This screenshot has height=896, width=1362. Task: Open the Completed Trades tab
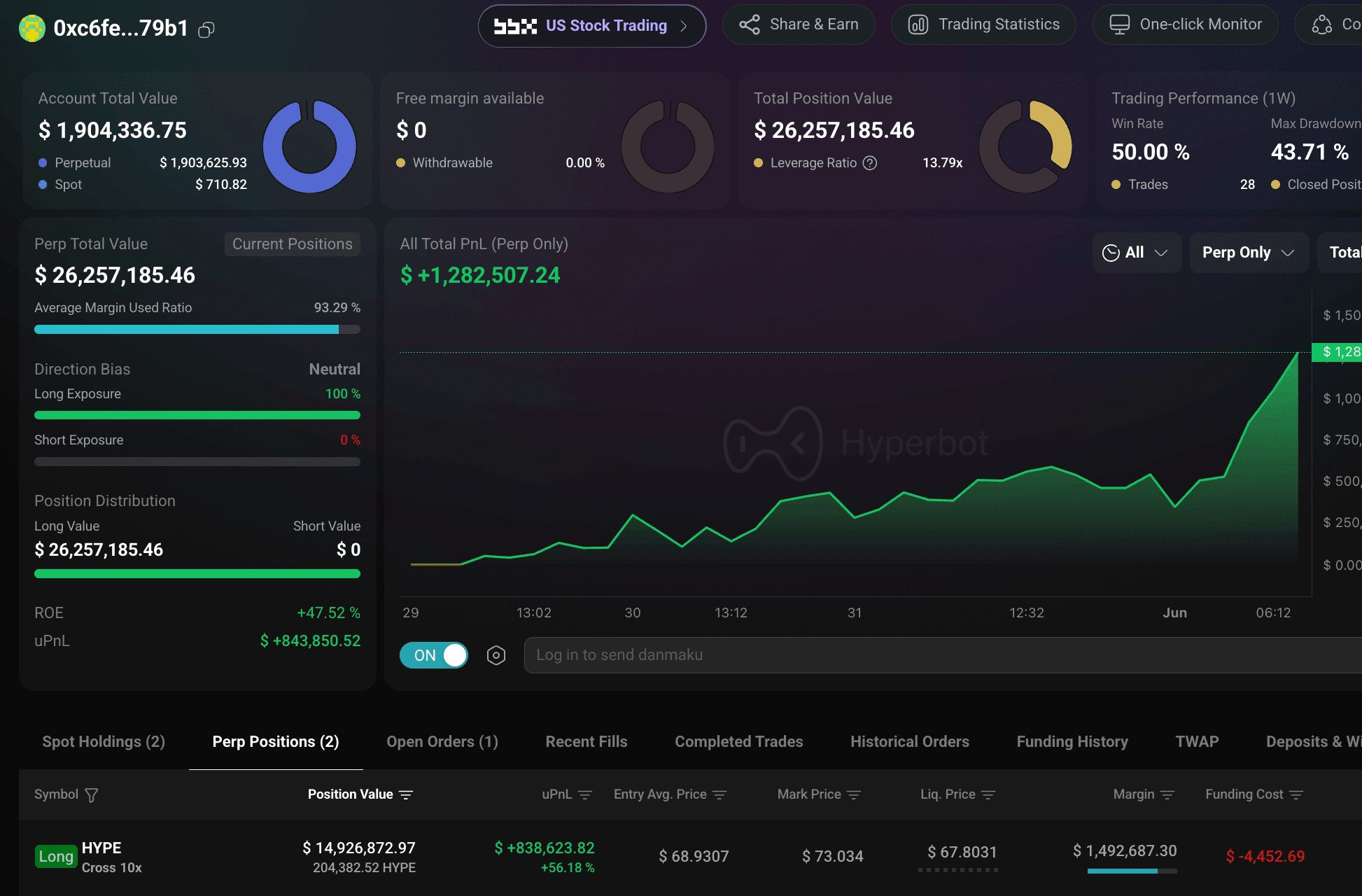[x=739, y=742]
